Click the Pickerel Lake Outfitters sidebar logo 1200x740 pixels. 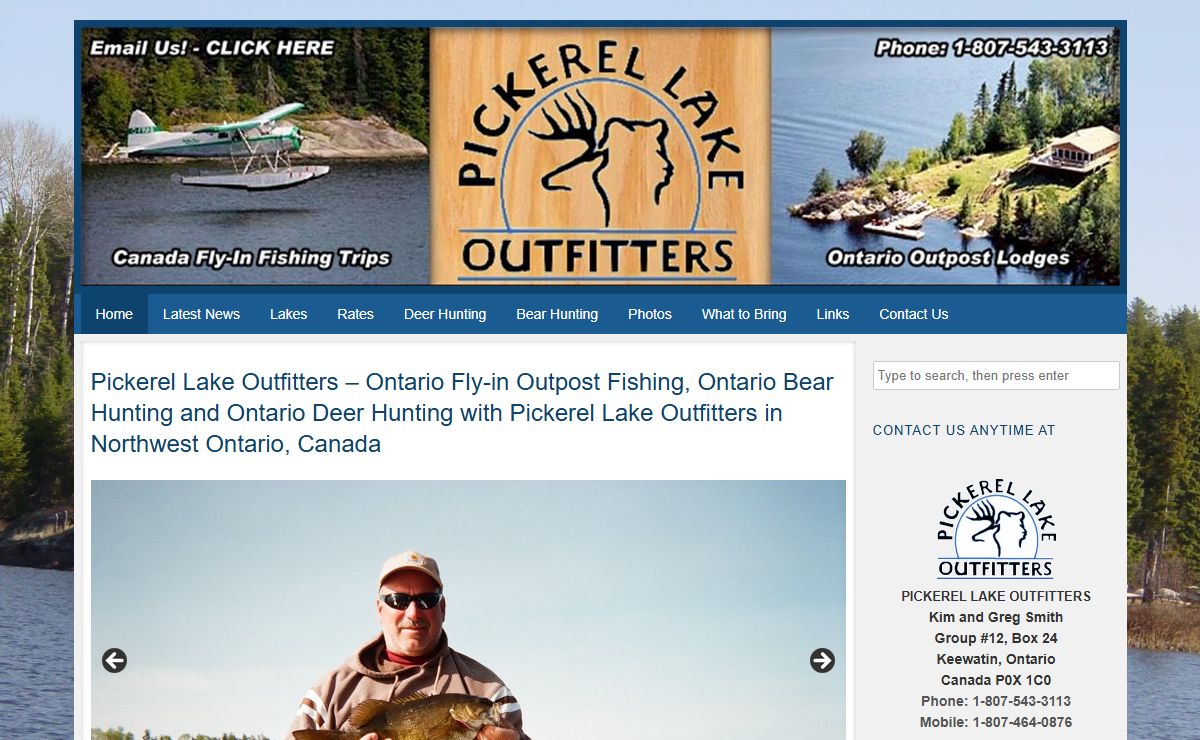tap(996, 529)
